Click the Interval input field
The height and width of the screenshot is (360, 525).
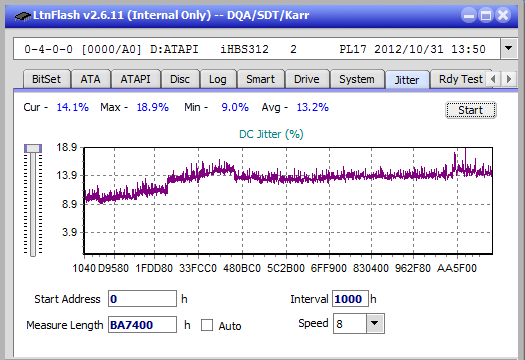coord(350,299)
